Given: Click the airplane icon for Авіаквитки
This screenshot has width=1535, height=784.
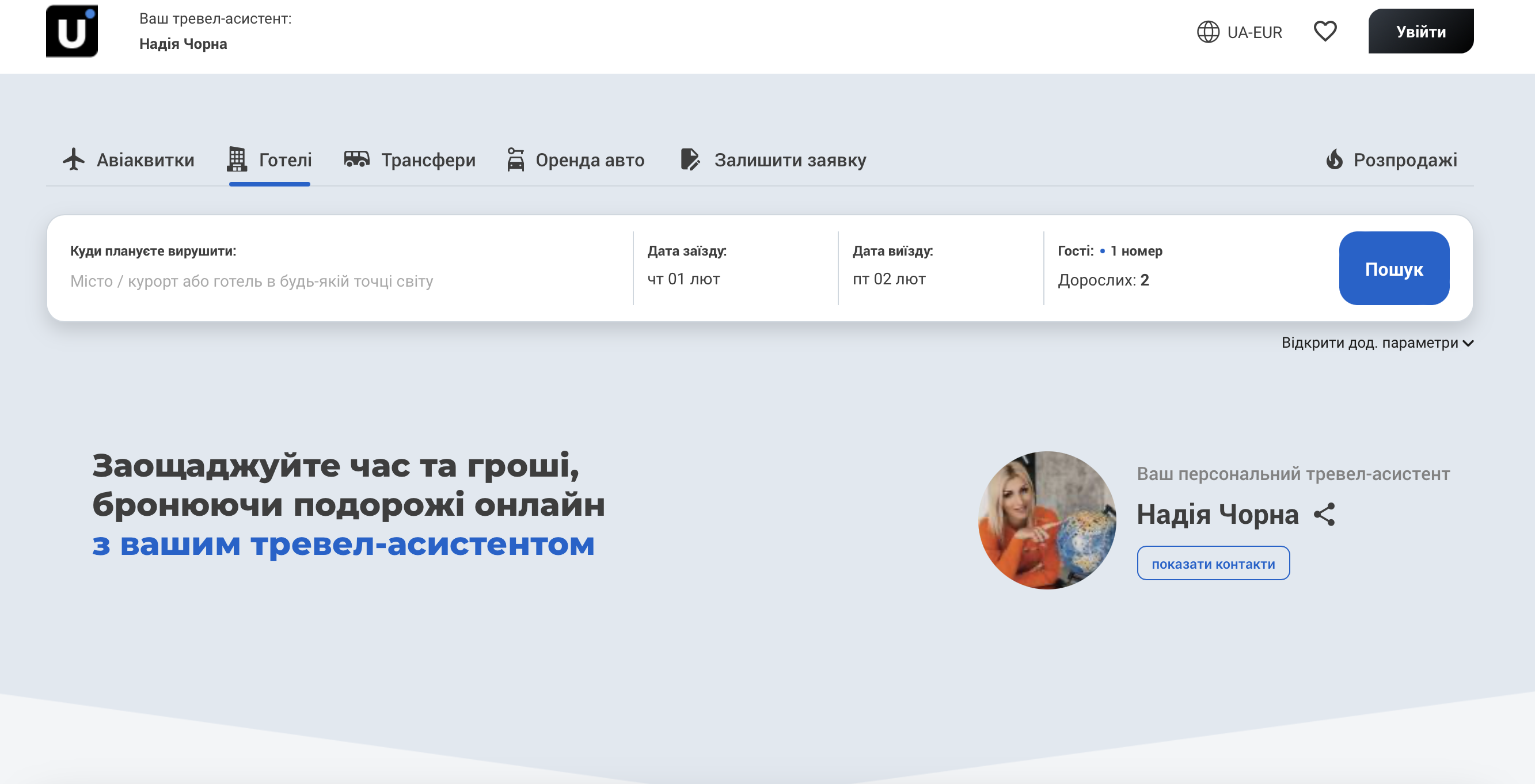Looking at the screenshot, I should (74, 159).
